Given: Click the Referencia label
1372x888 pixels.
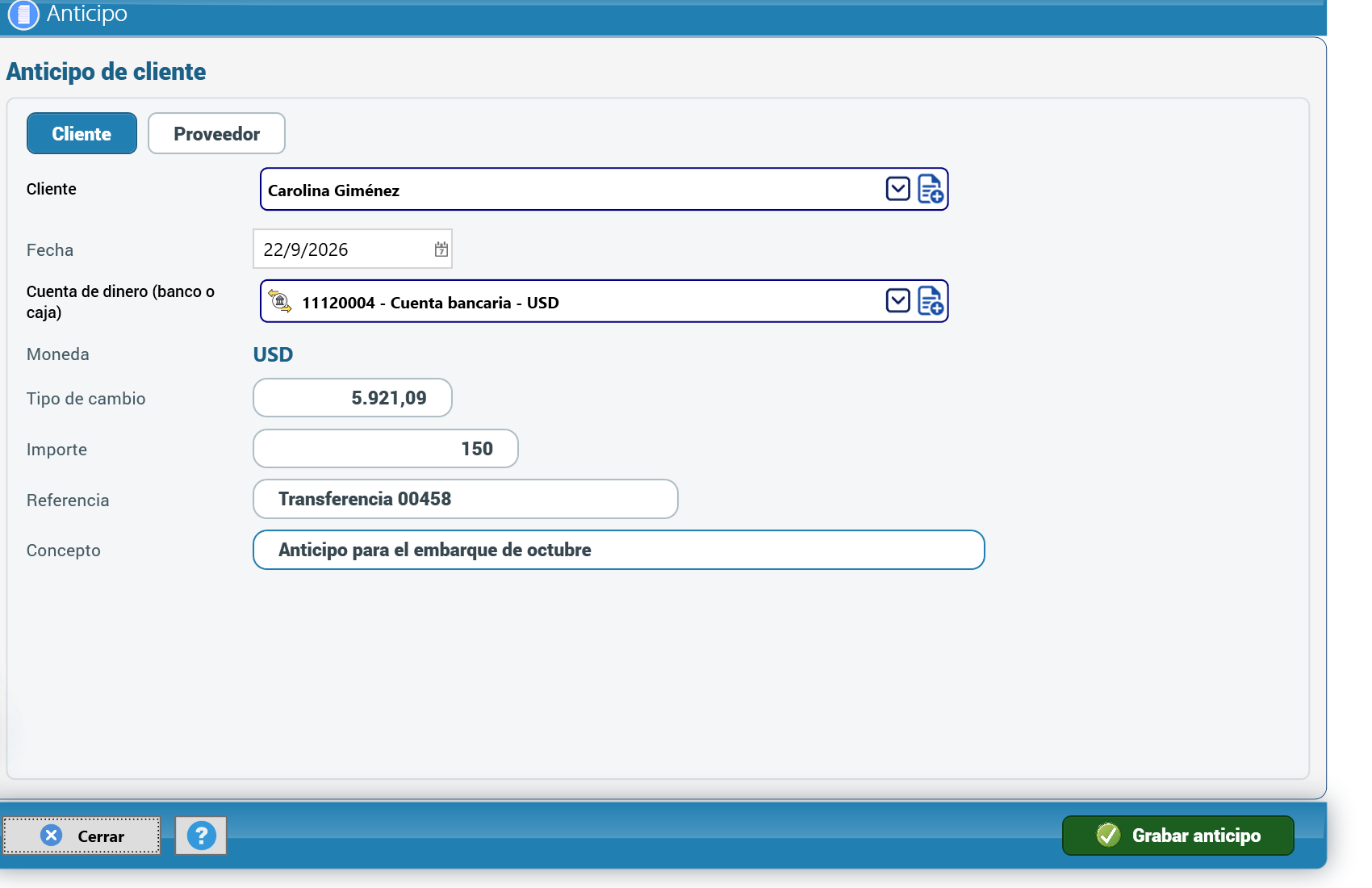Looking at the screenshot, I should (68, 501).
